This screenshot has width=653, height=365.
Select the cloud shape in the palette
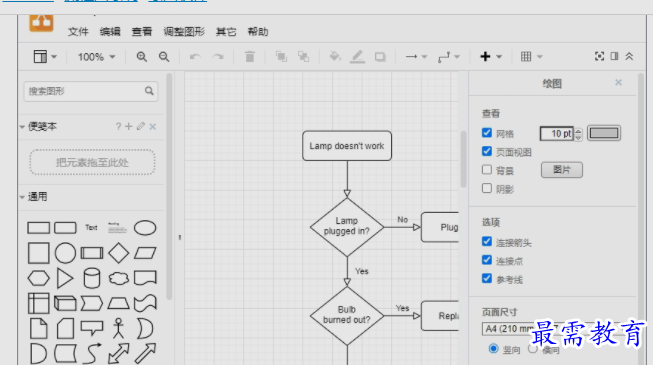(119, 278)
